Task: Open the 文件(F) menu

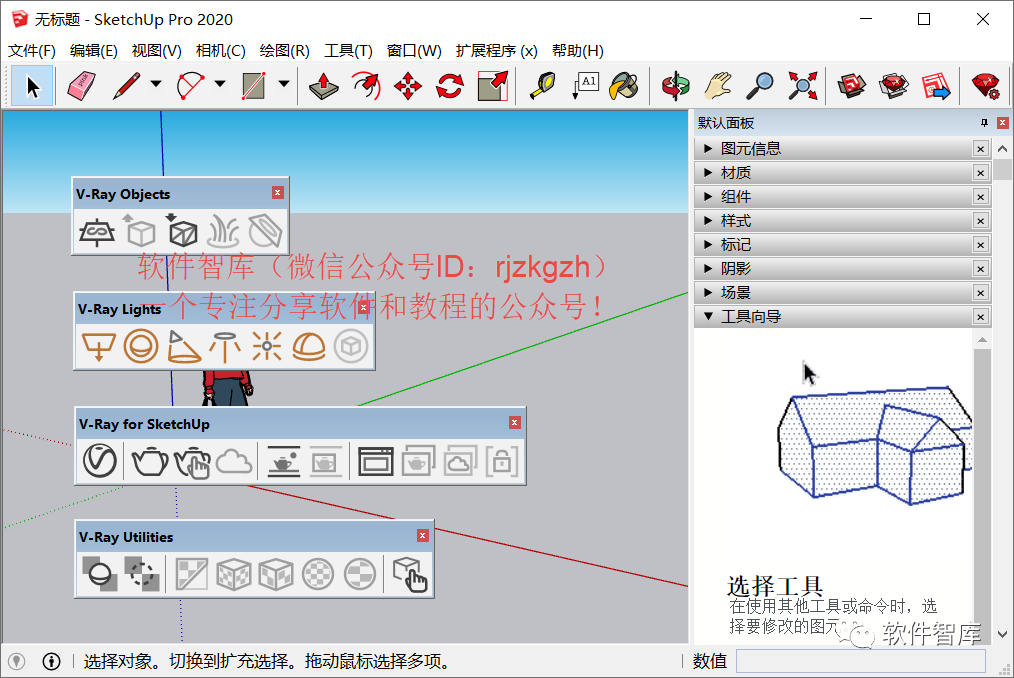Action: 32,50
